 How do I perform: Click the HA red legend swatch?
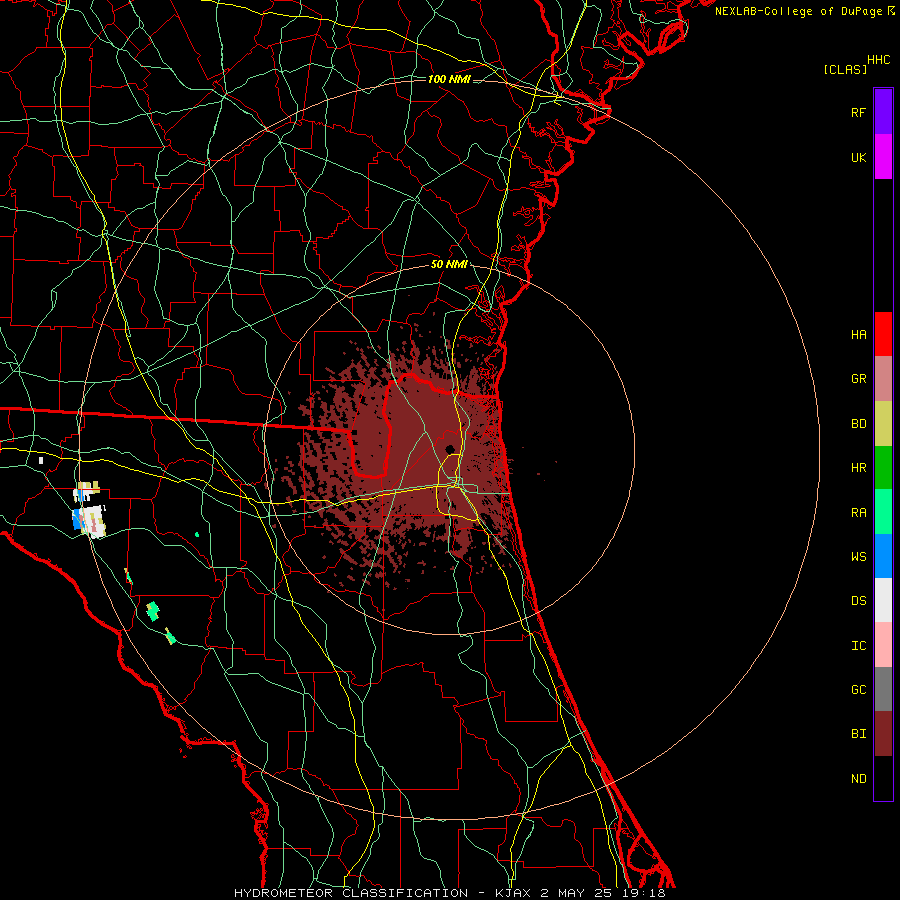pyautogui.click(x=883, y=334)
